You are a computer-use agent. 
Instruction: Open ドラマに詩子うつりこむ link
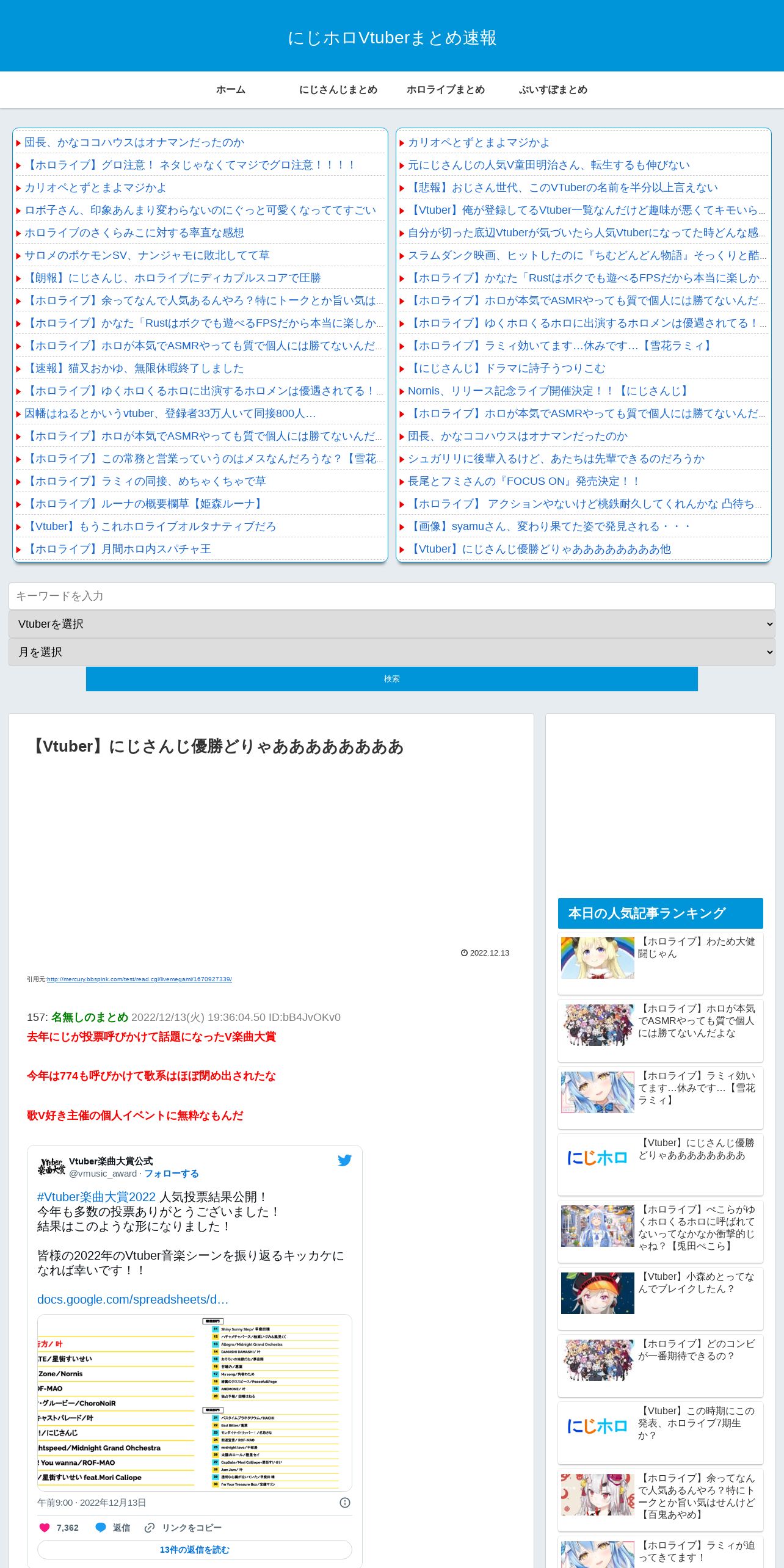click(x=507, y=368)
